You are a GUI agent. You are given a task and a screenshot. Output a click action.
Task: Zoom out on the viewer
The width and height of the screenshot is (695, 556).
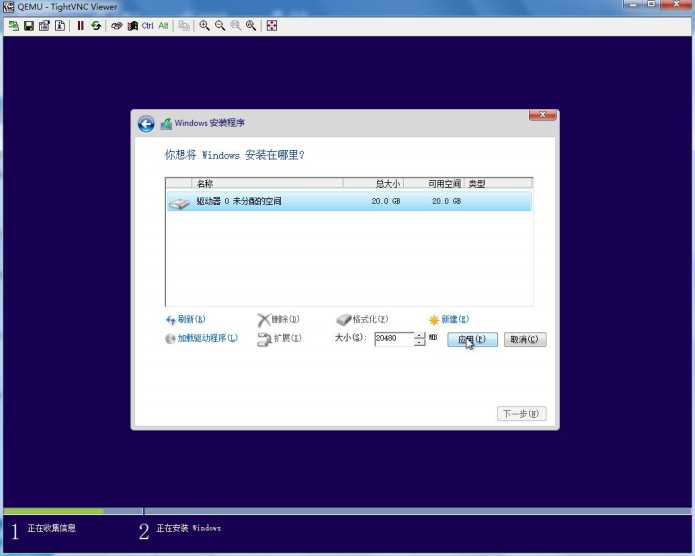coord(220,26)
